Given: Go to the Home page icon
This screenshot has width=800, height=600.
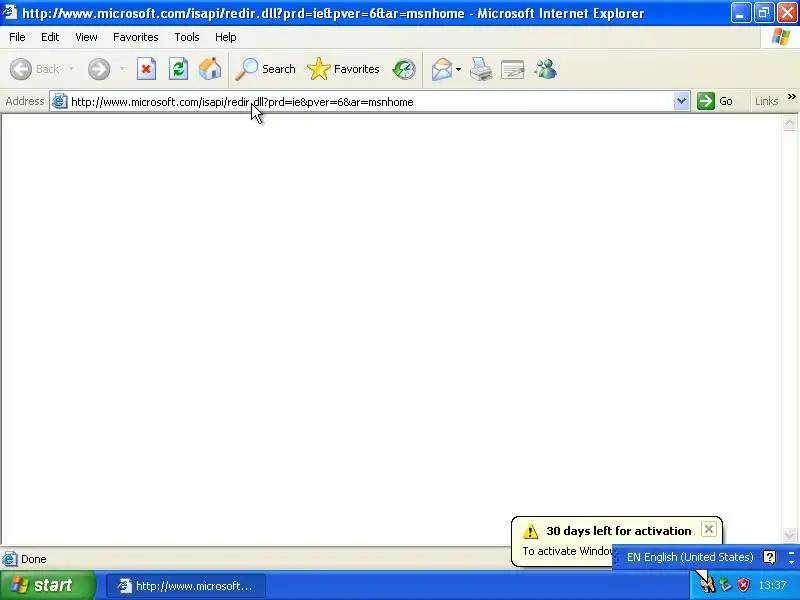Looking at the screenshot, I should [210, 69].
